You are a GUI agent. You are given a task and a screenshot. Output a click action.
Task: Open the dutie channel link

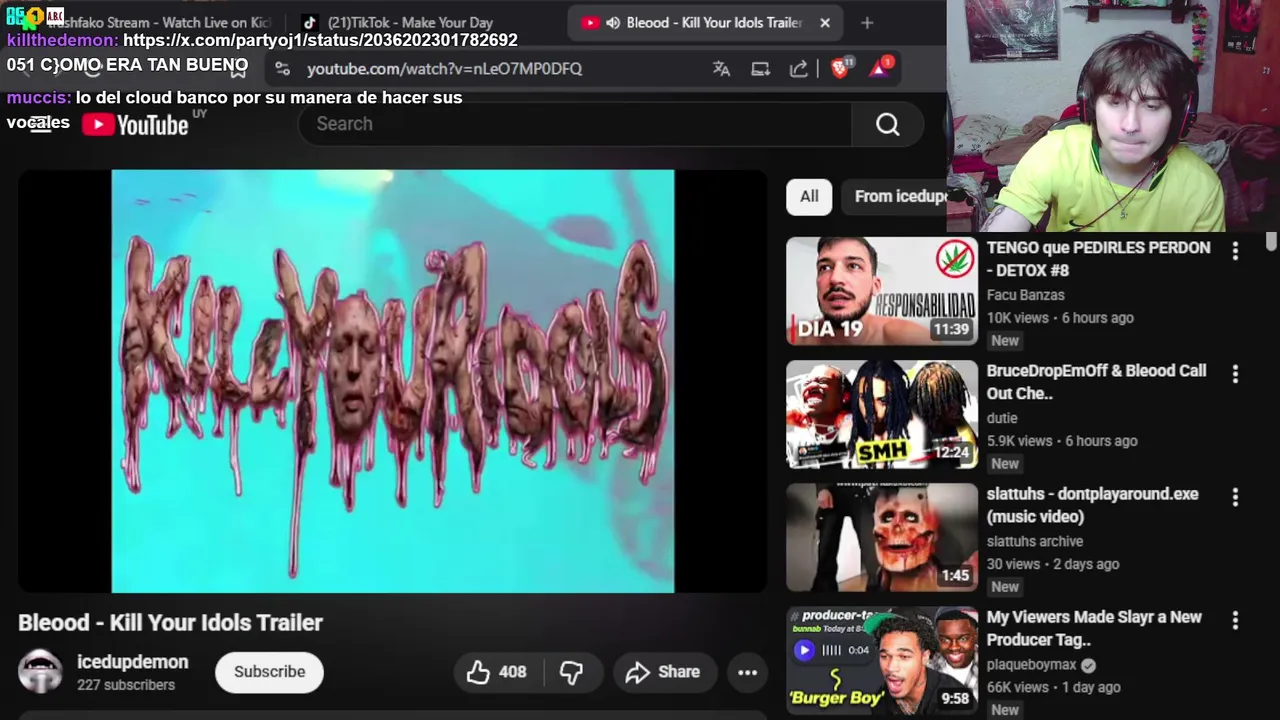coord(1002,418)
